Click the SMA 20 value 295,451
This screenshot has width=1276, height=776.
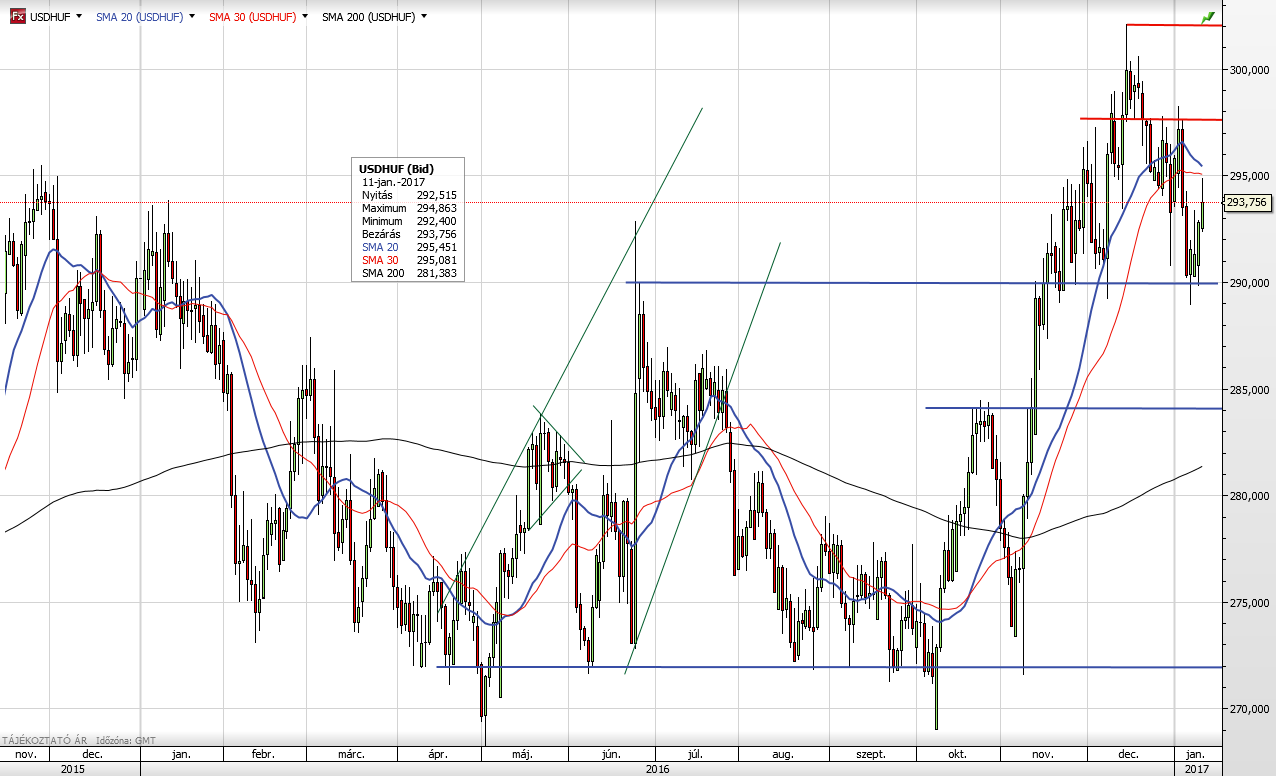tap(436, 247)
